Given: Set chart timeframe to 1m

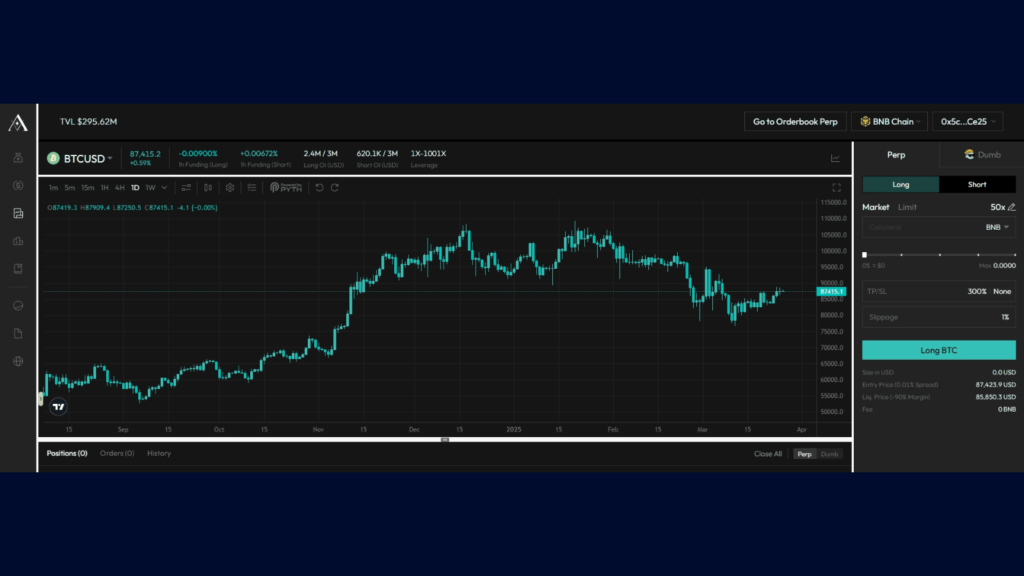Looking at the screenshot, I should (x=54, y=187).
